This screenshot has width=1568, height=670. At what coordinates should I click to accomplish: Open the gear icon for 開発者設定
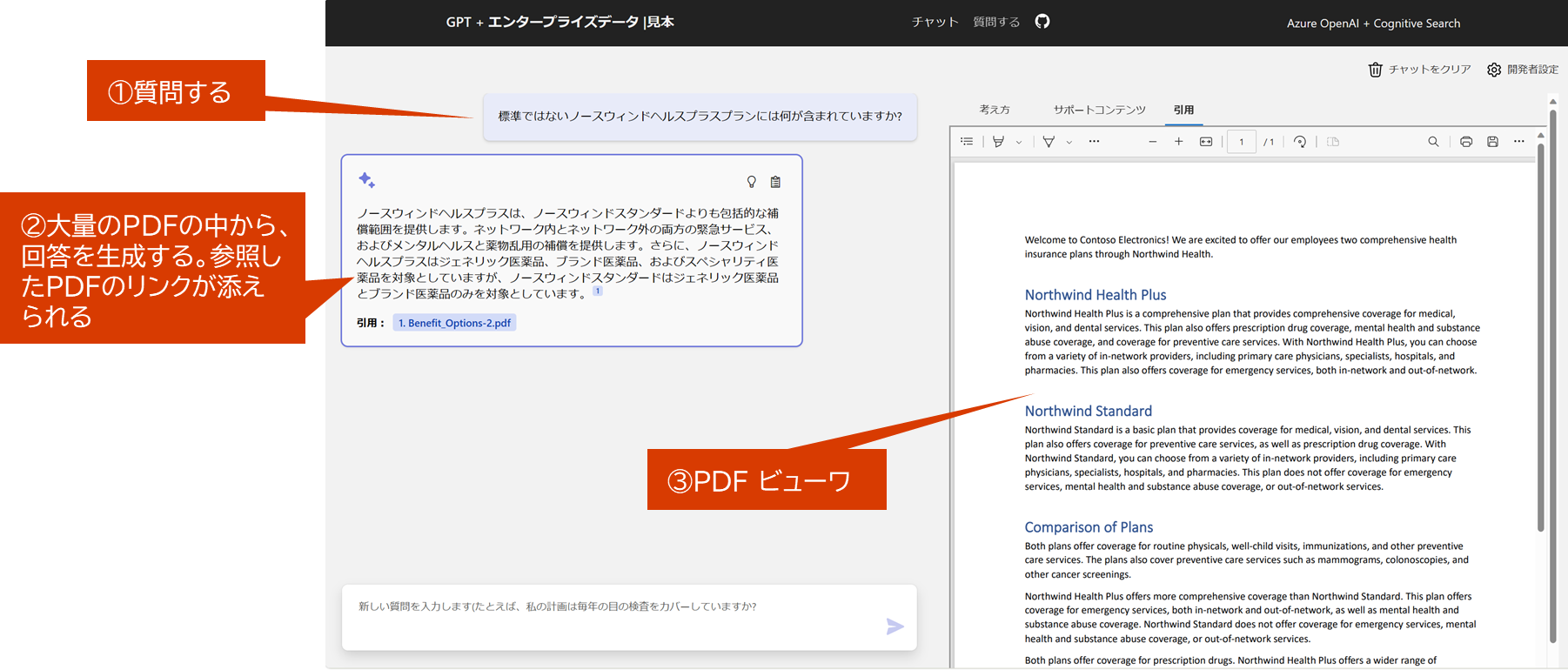click(x=1494, y=70)
